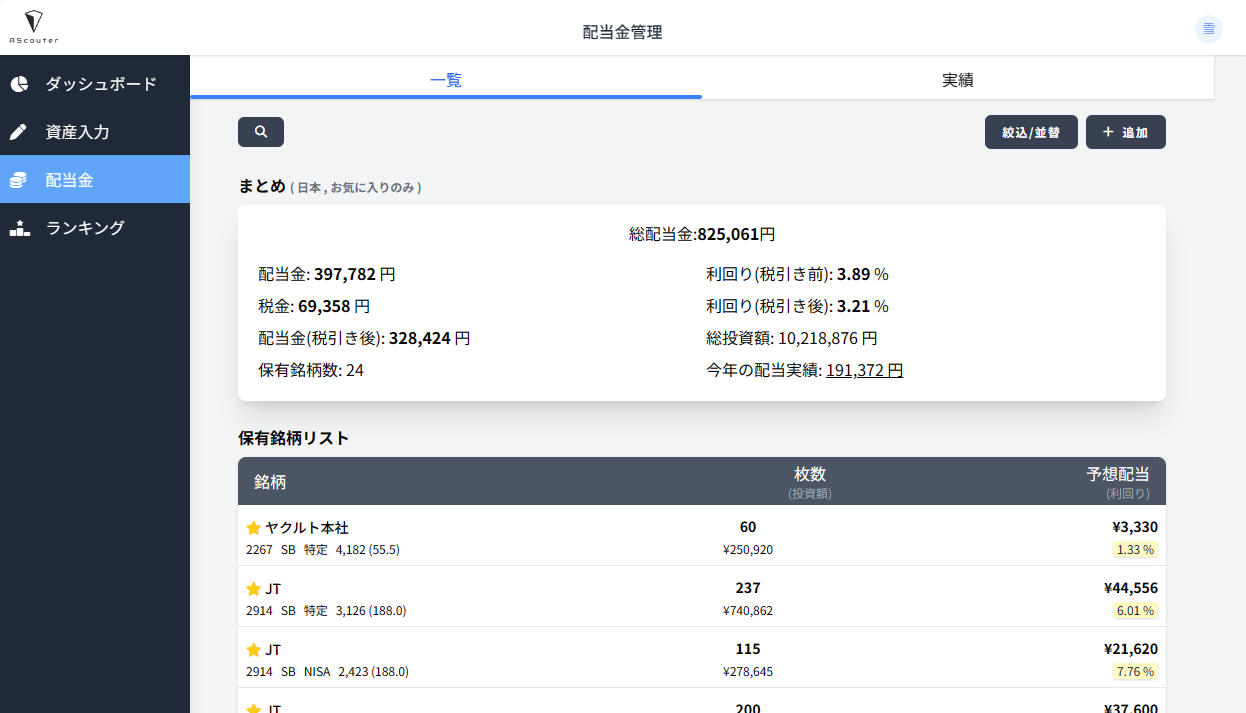
Task: Click the 配当金: 397,782 円 value
Action: 326,274
